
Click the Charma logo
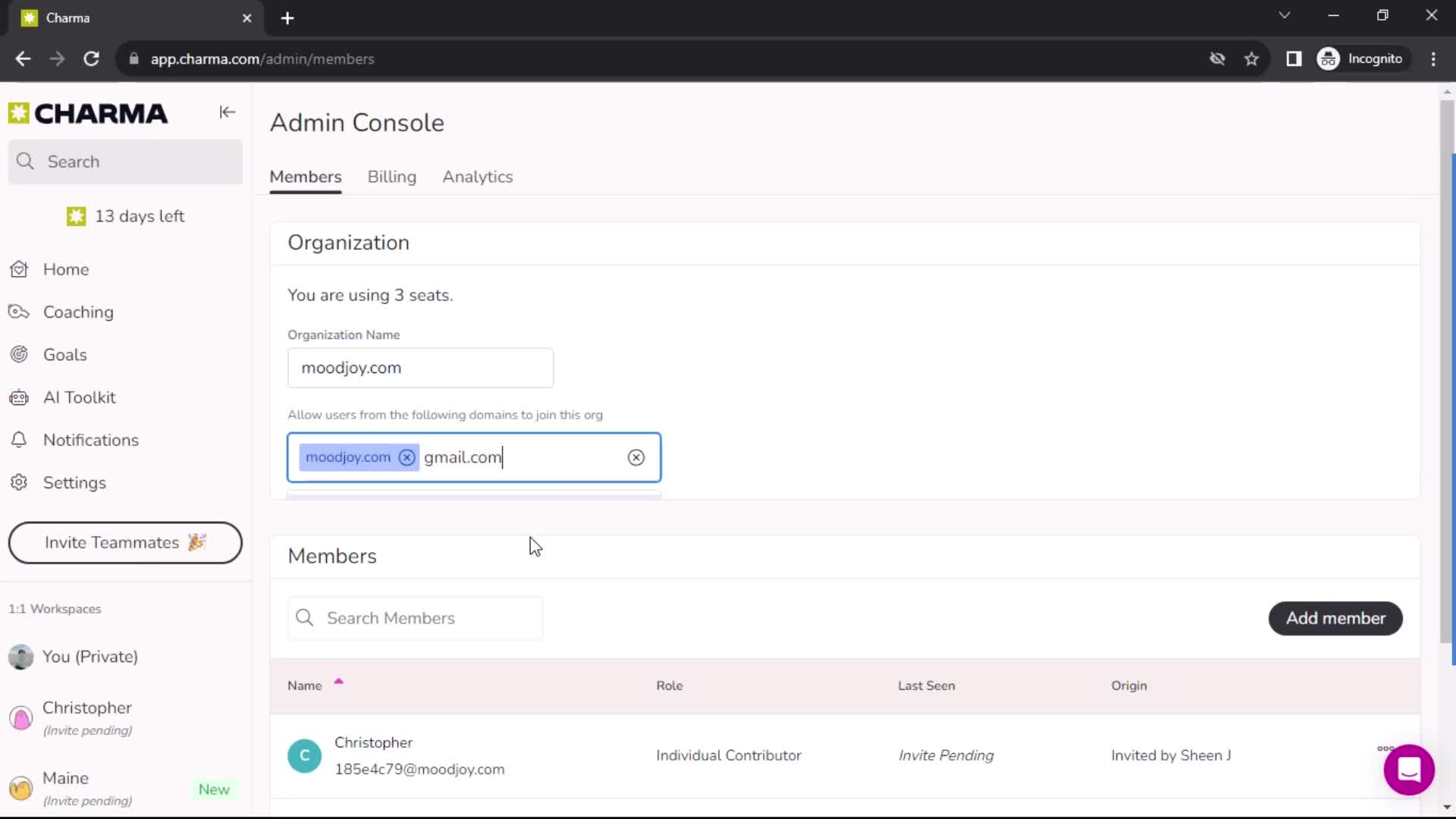[x=88, y=114]
